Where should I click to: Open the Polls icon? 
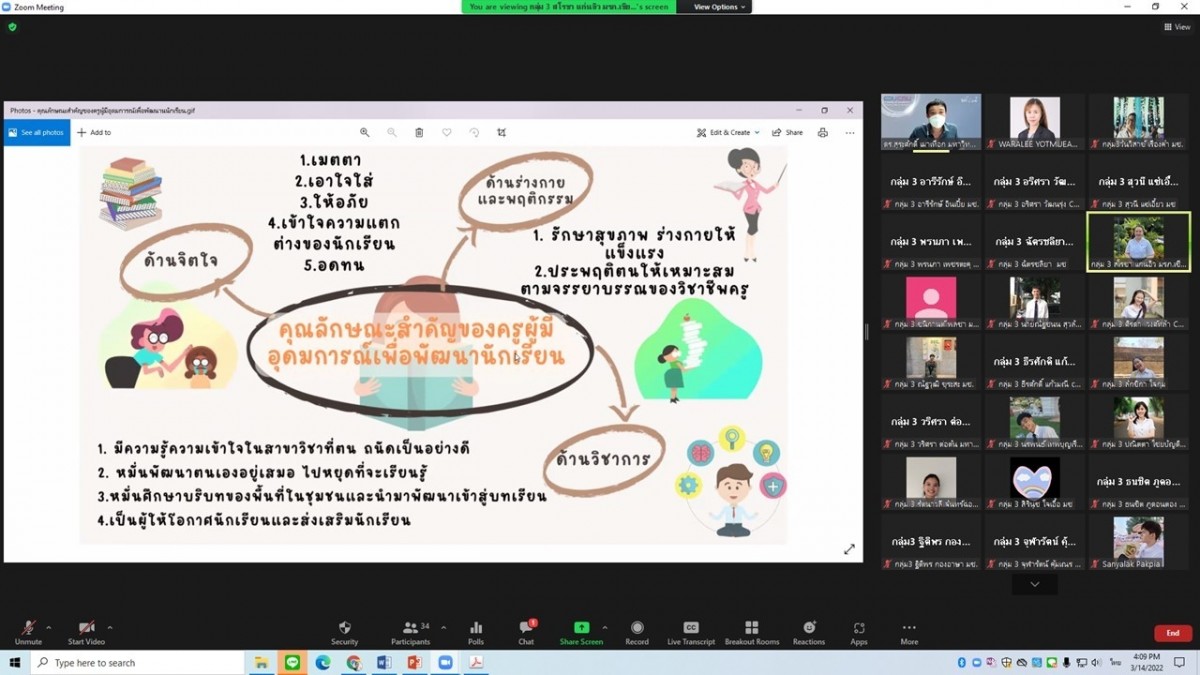(x=476, y=631)
